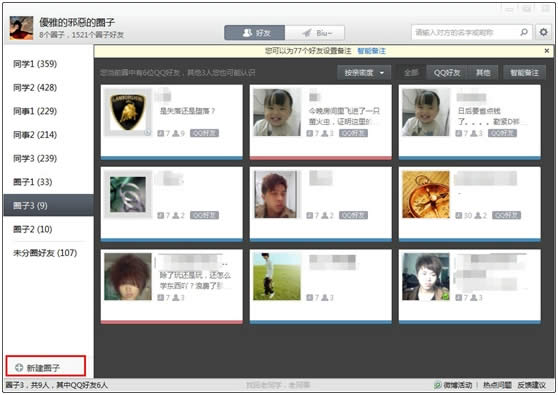Select circle 同学2 (428)

tap(48, 88)
